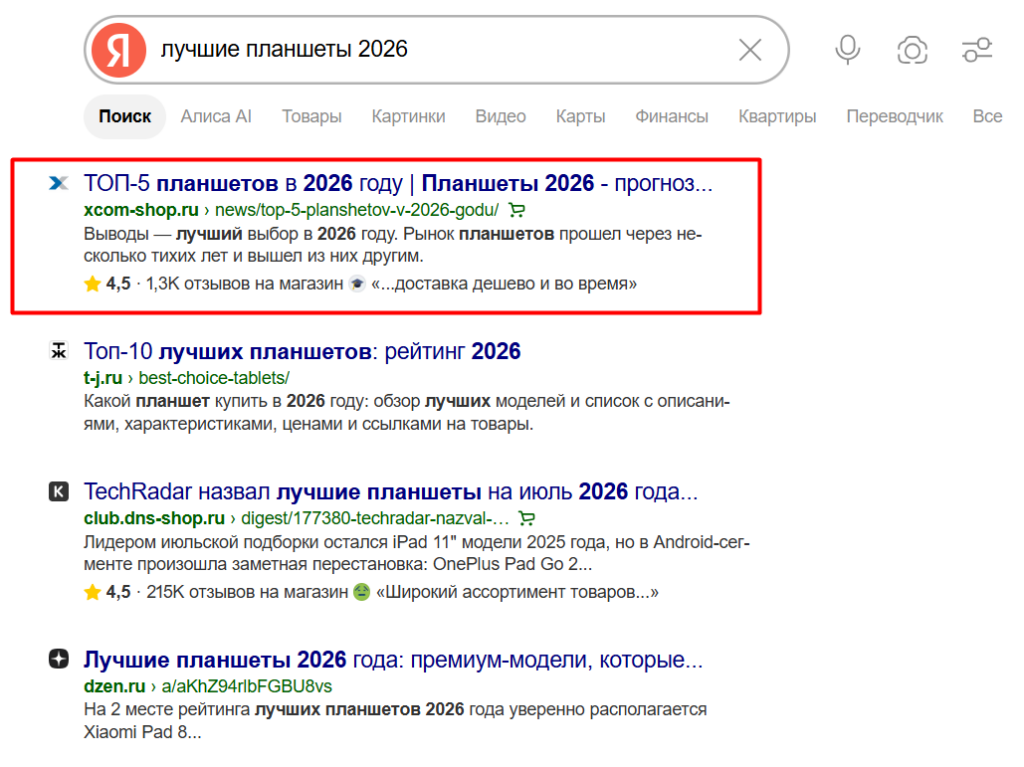
Task: Expand the Все services tab
Action: click(987, 116)
